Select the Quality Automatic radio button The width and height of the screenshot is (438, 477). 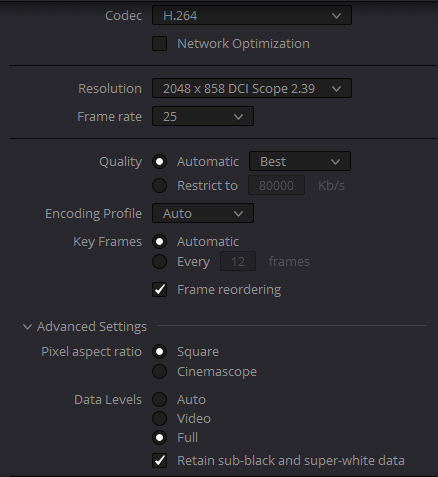coord(159,162)
